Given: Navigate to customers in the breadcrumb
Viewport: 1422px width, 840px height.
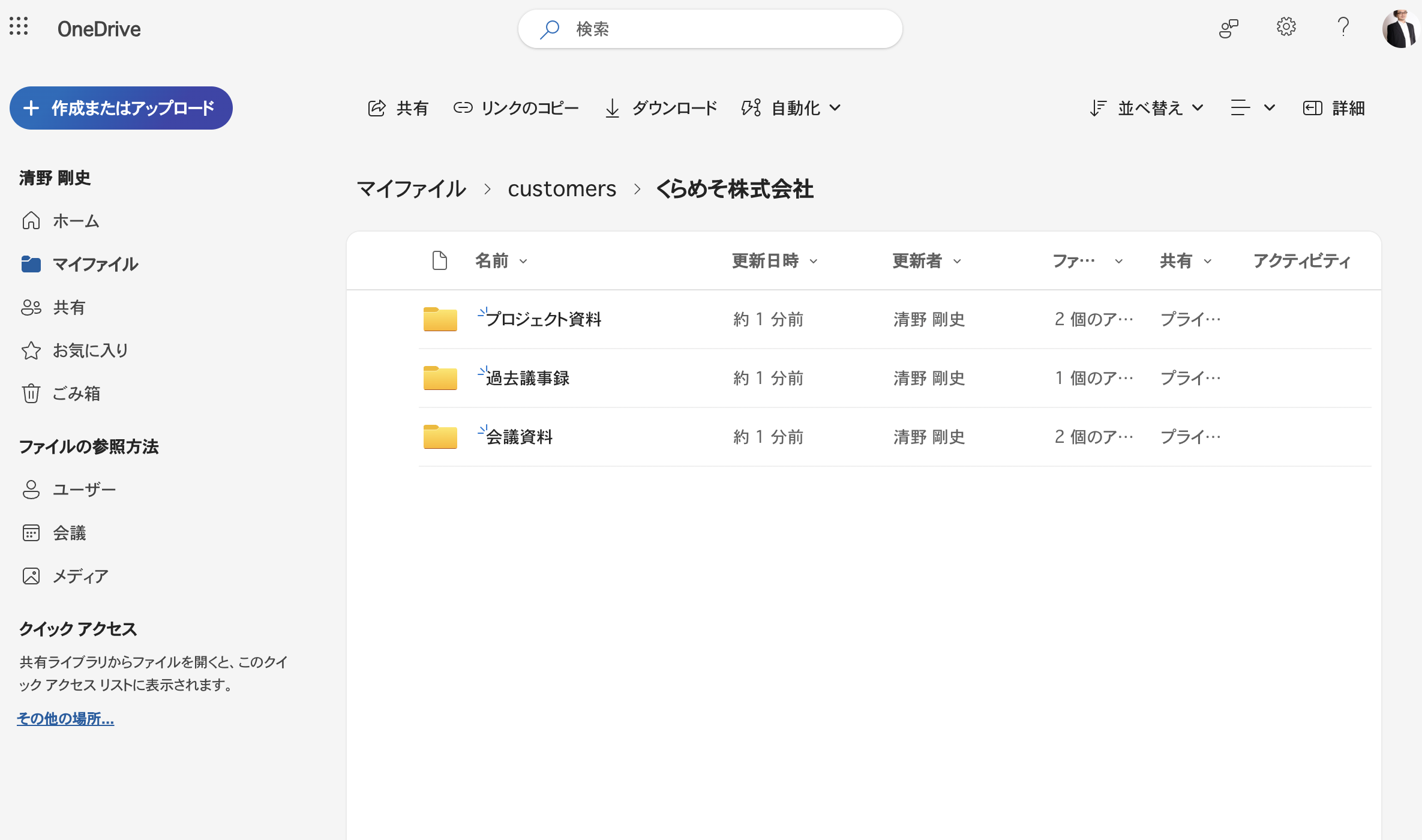Looking at the screenshot, I should tap(562, 189).
